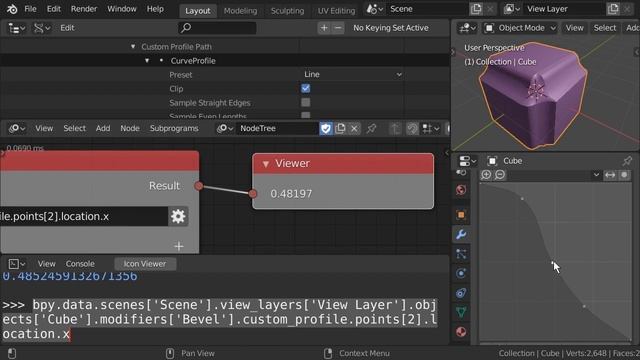The width and height of the screenshot is (640, 360).
Task: Open the Window menu
Action: (x=122, y=9)
